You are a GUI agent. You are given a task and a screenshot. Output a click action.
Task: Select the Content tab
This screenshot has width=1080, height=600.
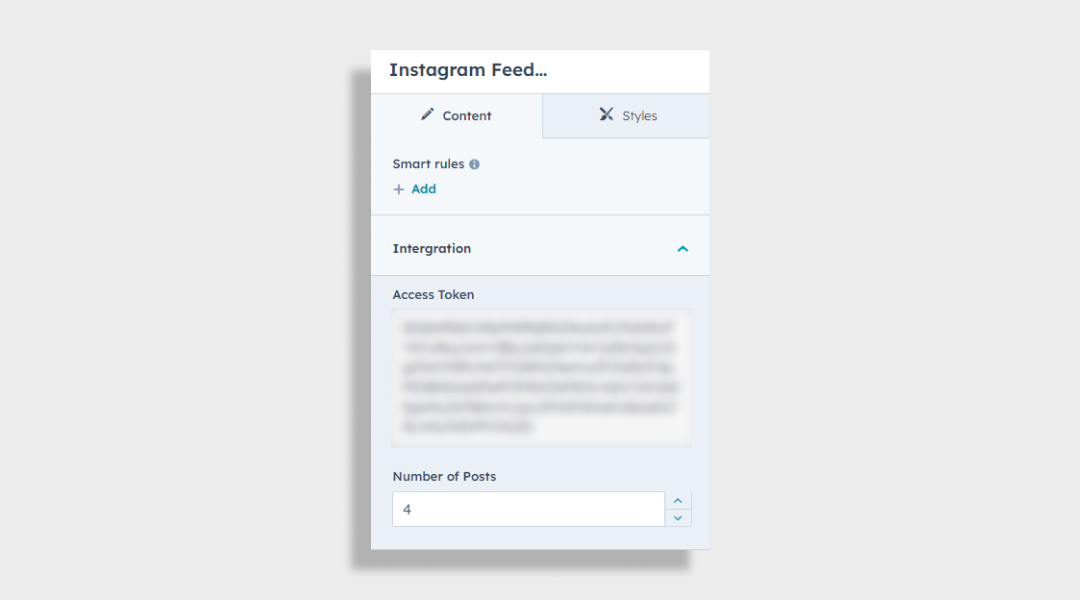click(x=457, y=116)
